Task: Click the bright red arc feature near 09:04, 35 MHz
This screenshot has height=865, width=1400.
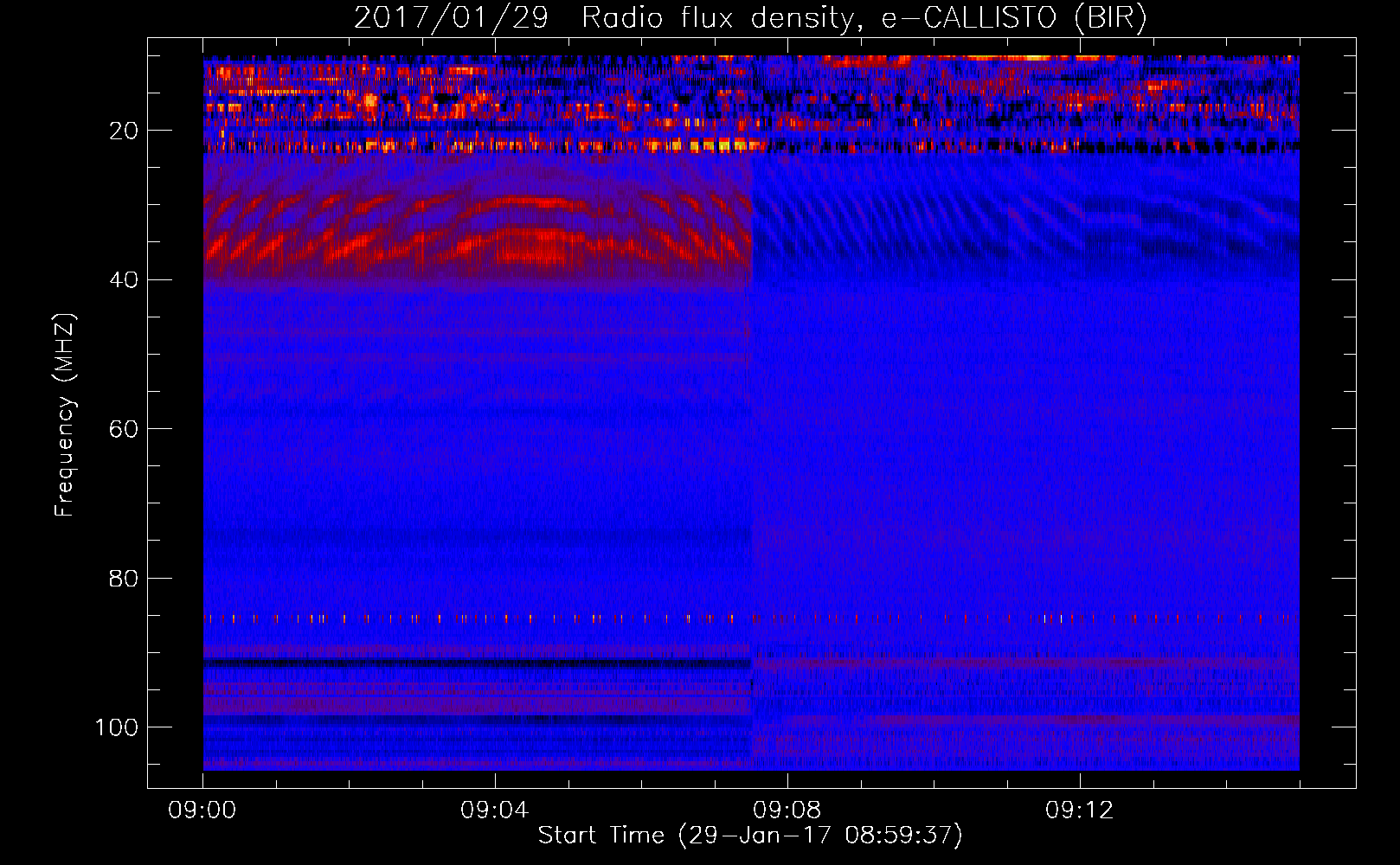Action: (528, 245)
